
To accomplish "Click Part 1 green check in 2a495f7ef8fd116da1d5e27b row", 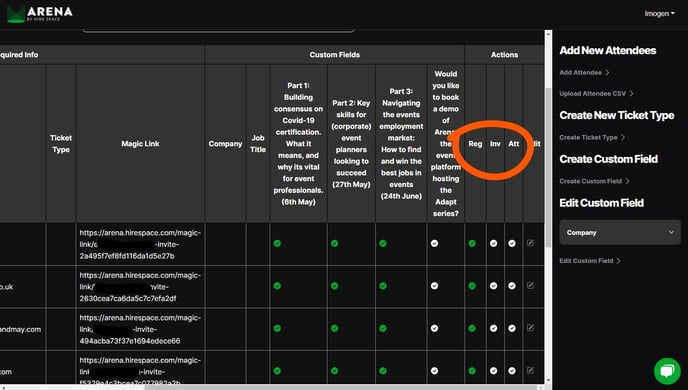I will pos(277,243).
